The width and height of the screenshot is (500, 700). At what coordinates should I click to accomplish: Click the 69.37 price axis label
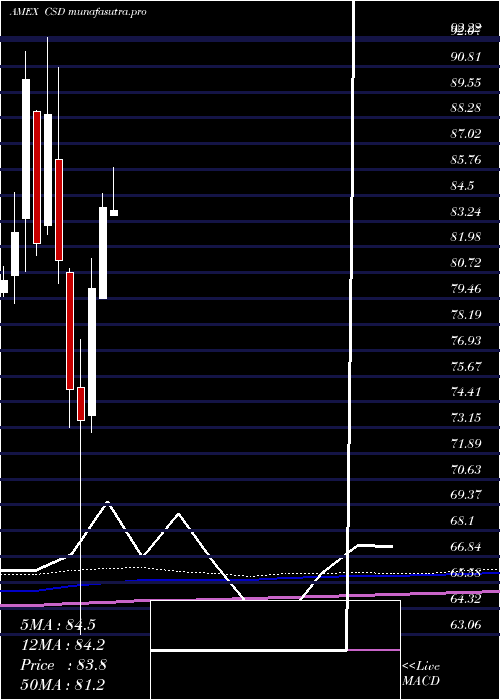pyautogui.click(x=466, y=495)
